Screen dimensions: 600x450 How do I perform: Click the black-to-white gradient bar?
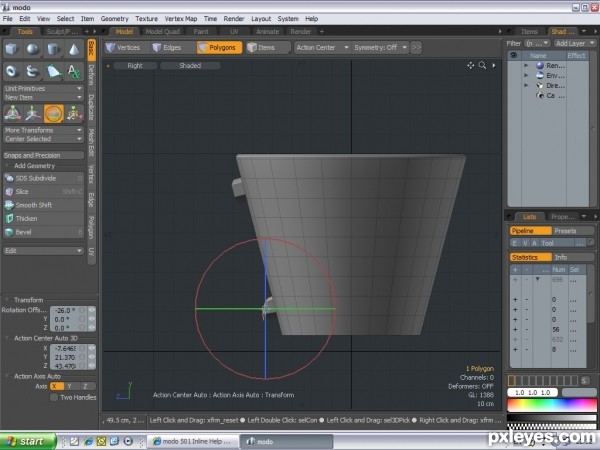(552, 418)
